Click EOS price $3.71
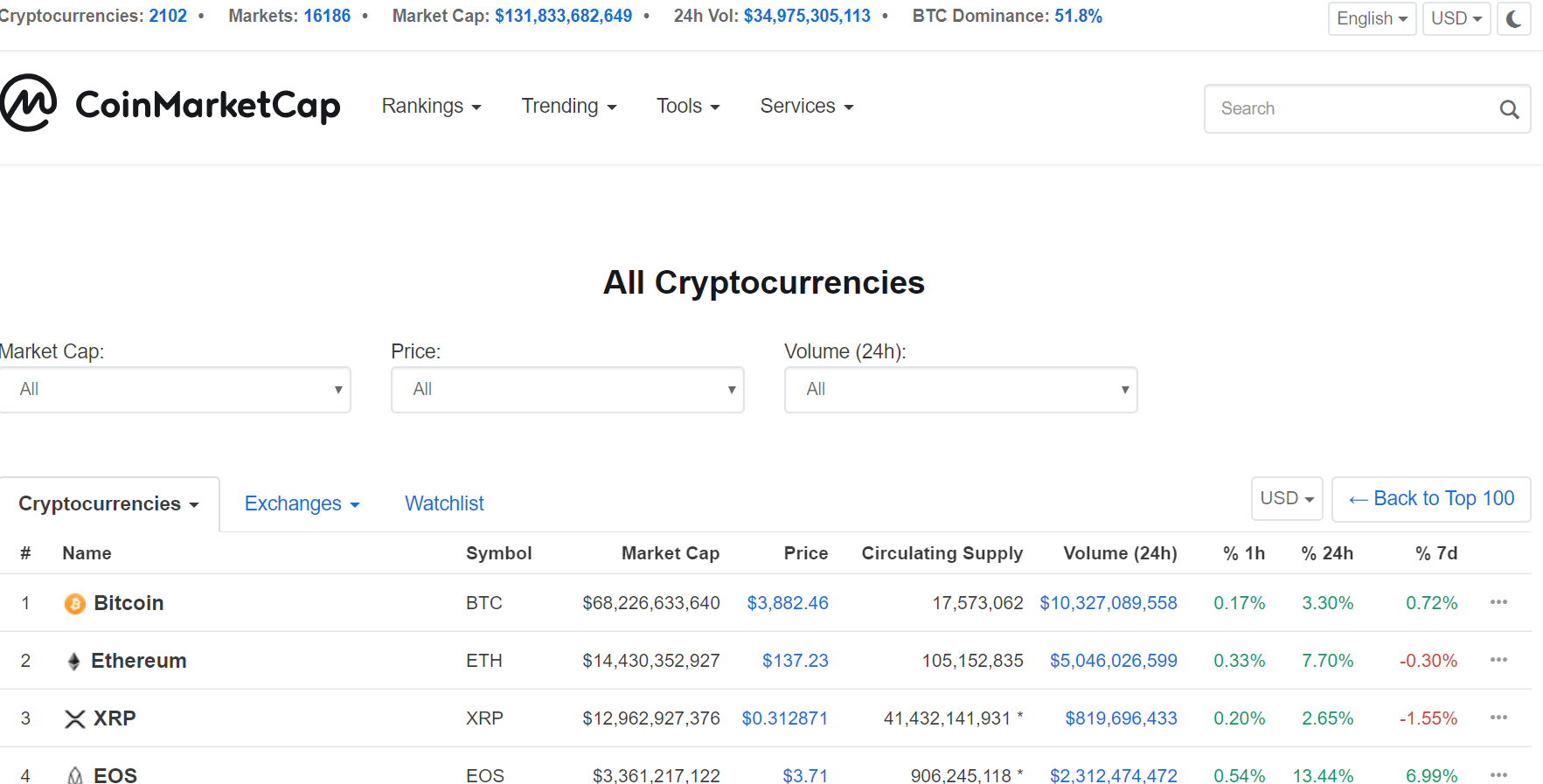1543x784 pixels. coord(805,775)
